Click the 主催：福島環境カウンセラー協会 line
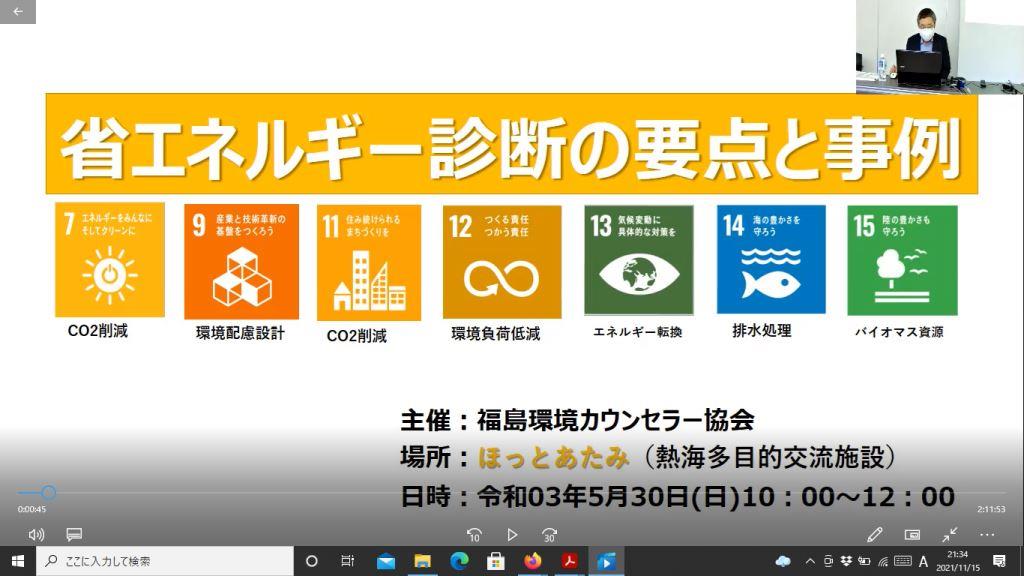This screenshot has width=1024, height=576. [x=577, y=420]
